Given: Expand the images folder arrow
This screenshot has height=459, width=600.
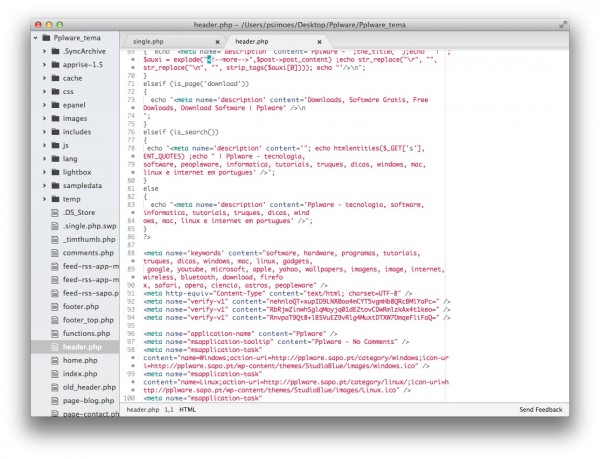Looking at the screenshot, I should tap(44, 119).
